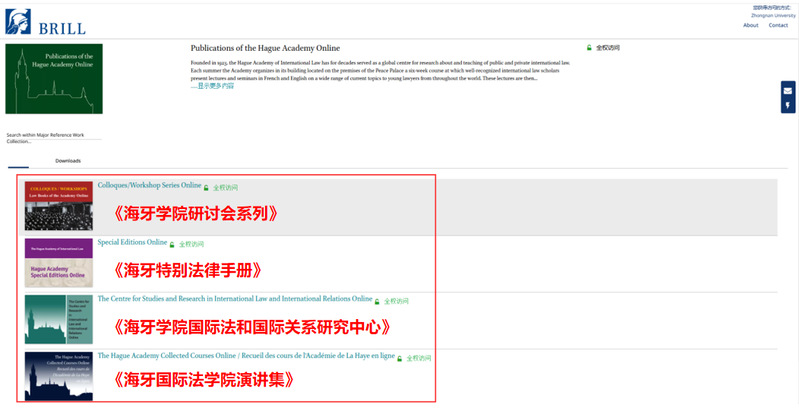
Task: Open the About page
Action: coord(750,25)
